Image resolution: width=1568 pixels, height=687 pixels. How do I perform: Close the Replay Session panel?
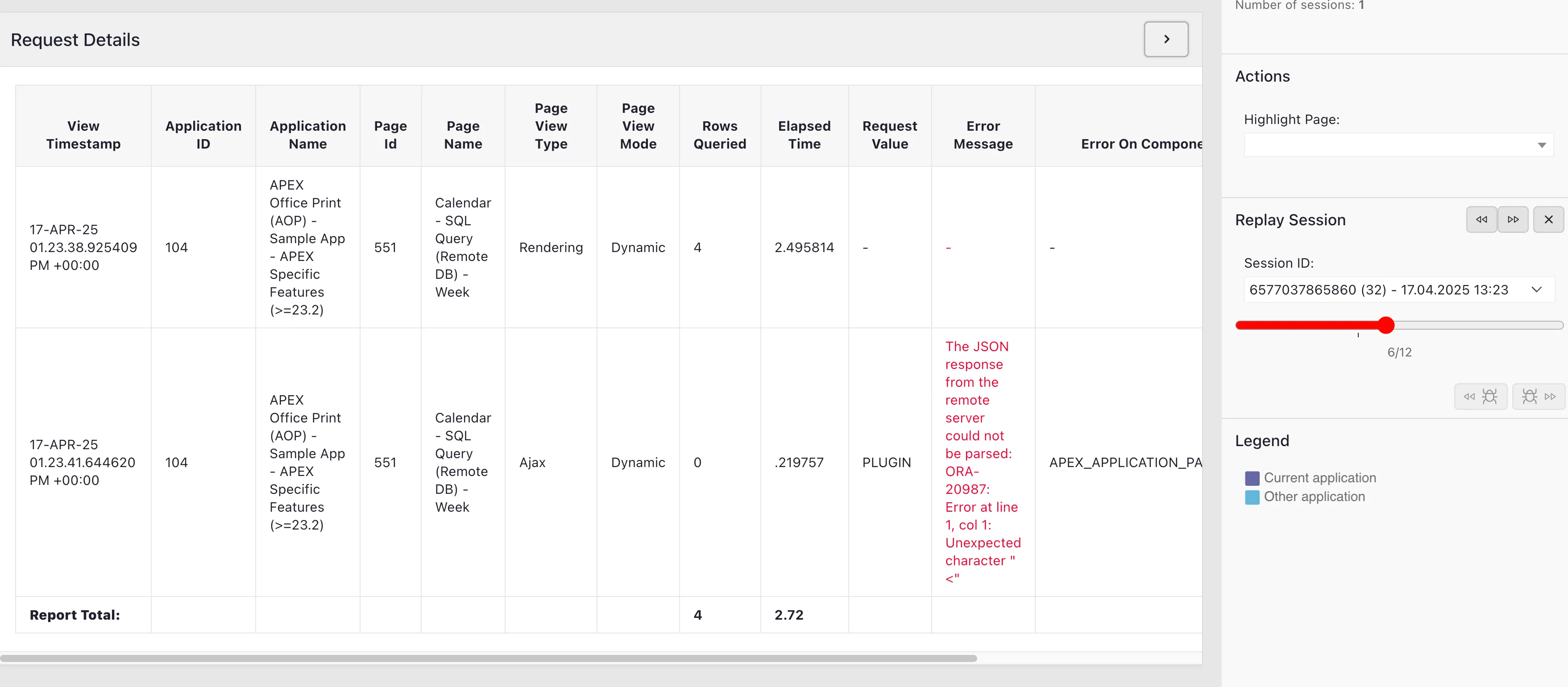tap(1549, 219)
